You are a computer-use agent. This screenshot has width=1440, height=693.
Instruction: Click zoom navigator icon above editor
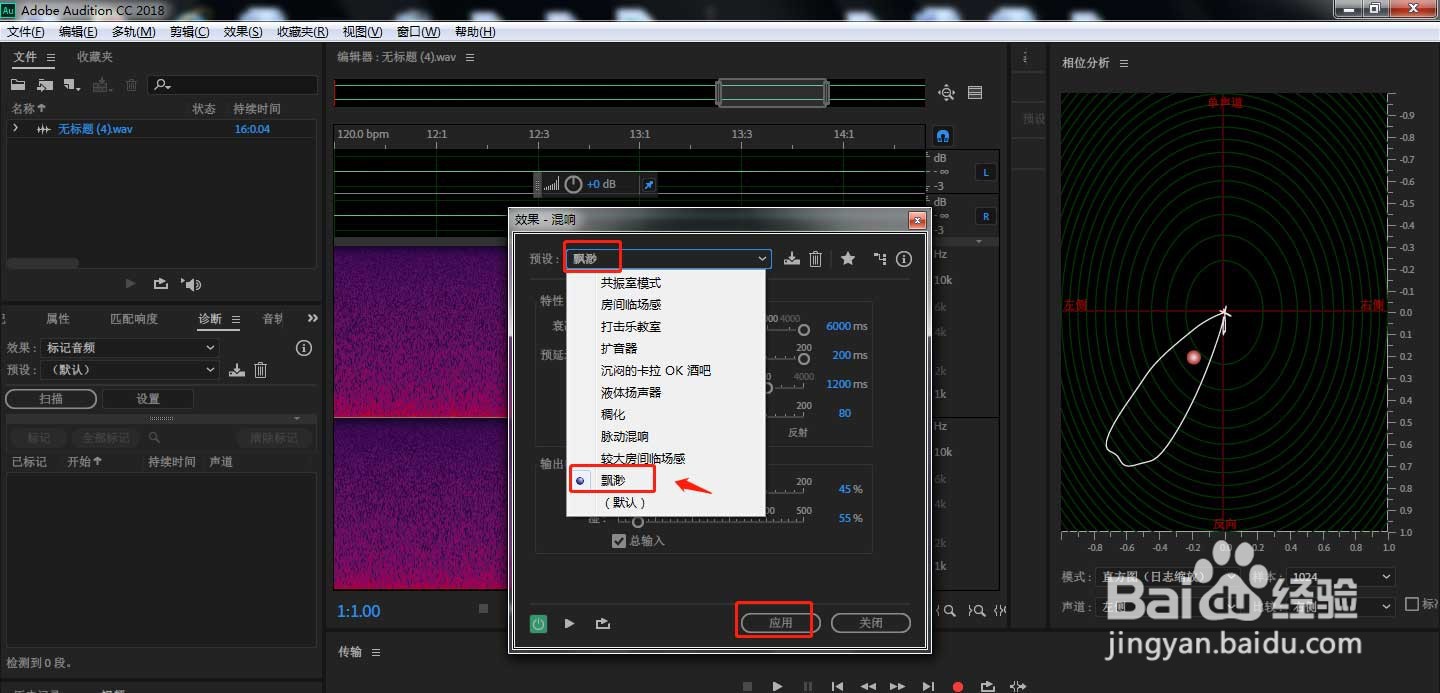[946, 93]
